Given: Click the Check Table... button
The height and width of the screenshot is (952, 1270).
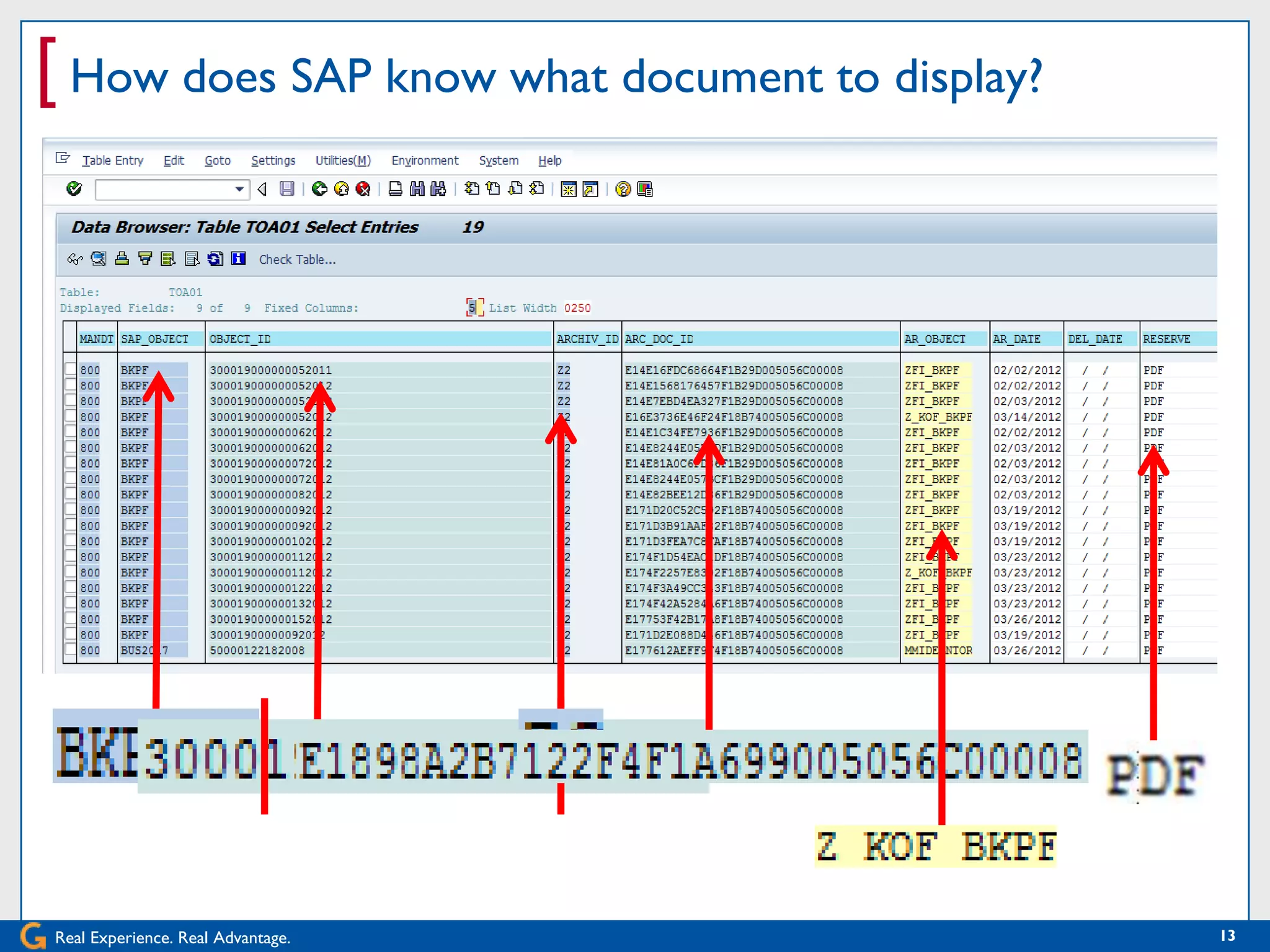Looking at the screenshot, I should (x=298, y=260).
